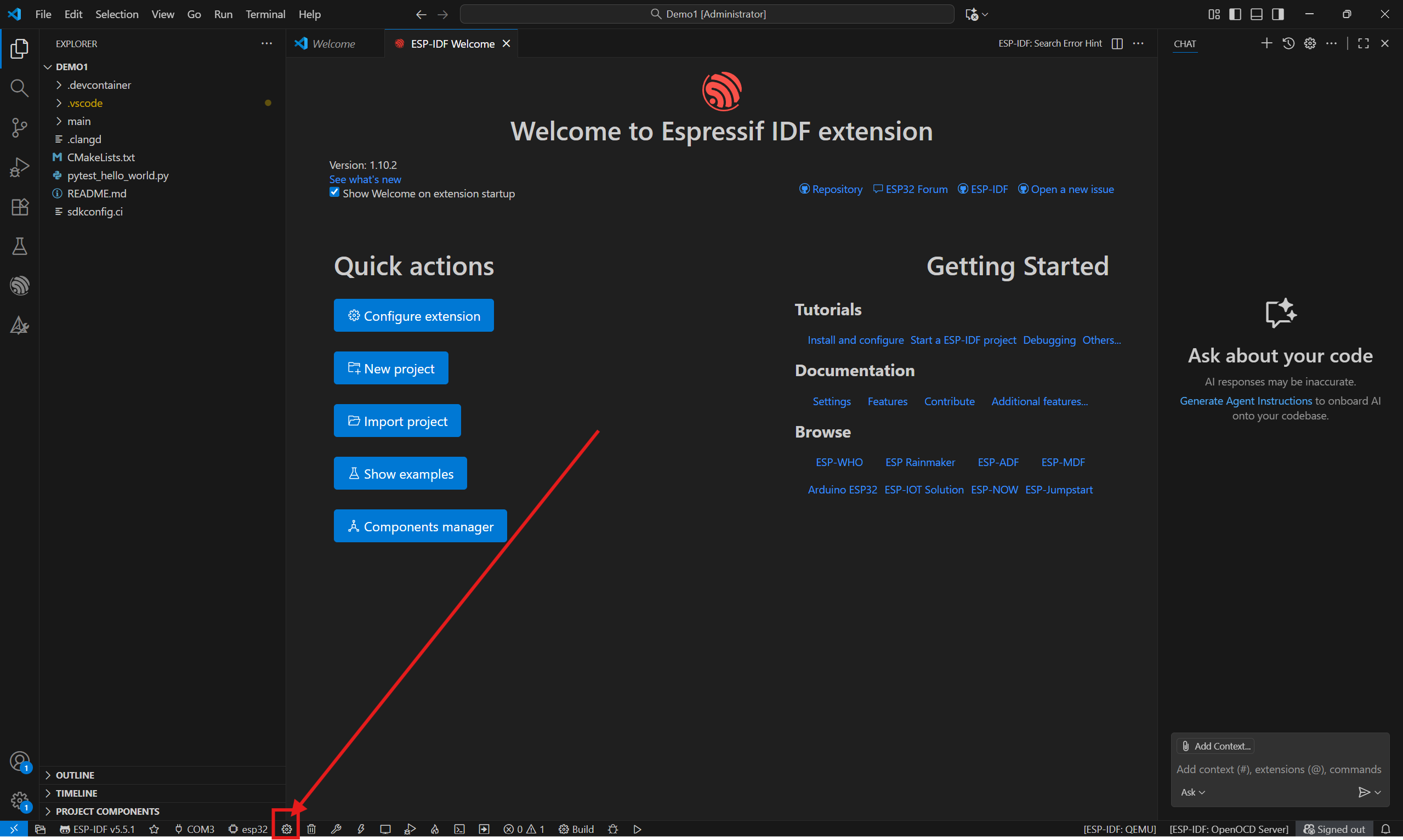Open the Extensions view in the activity bar

(19, 207)
